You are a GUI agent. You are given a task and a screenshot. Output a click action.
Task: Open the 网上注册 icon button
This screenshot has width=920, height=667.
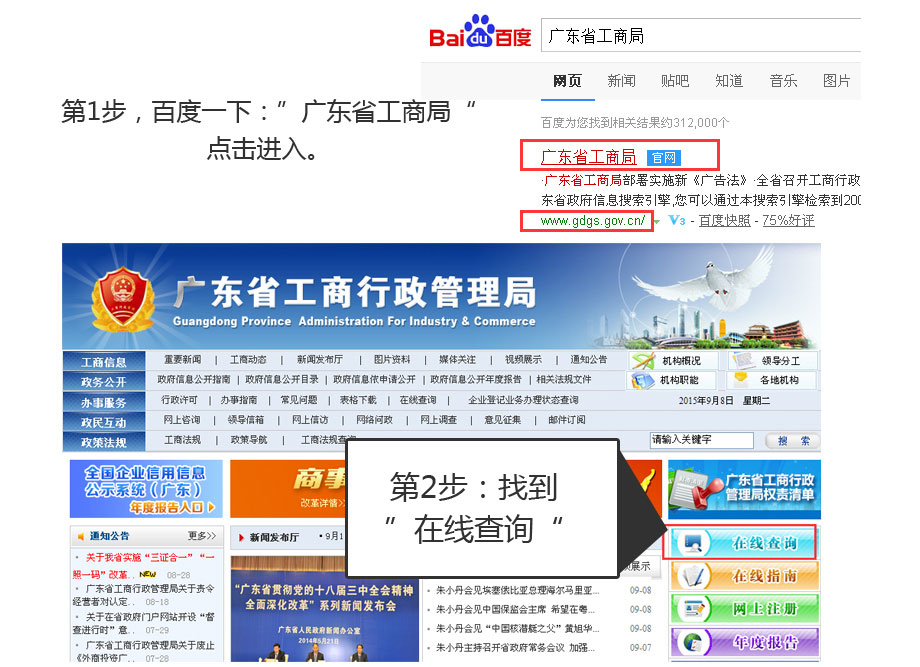[741, 608]
